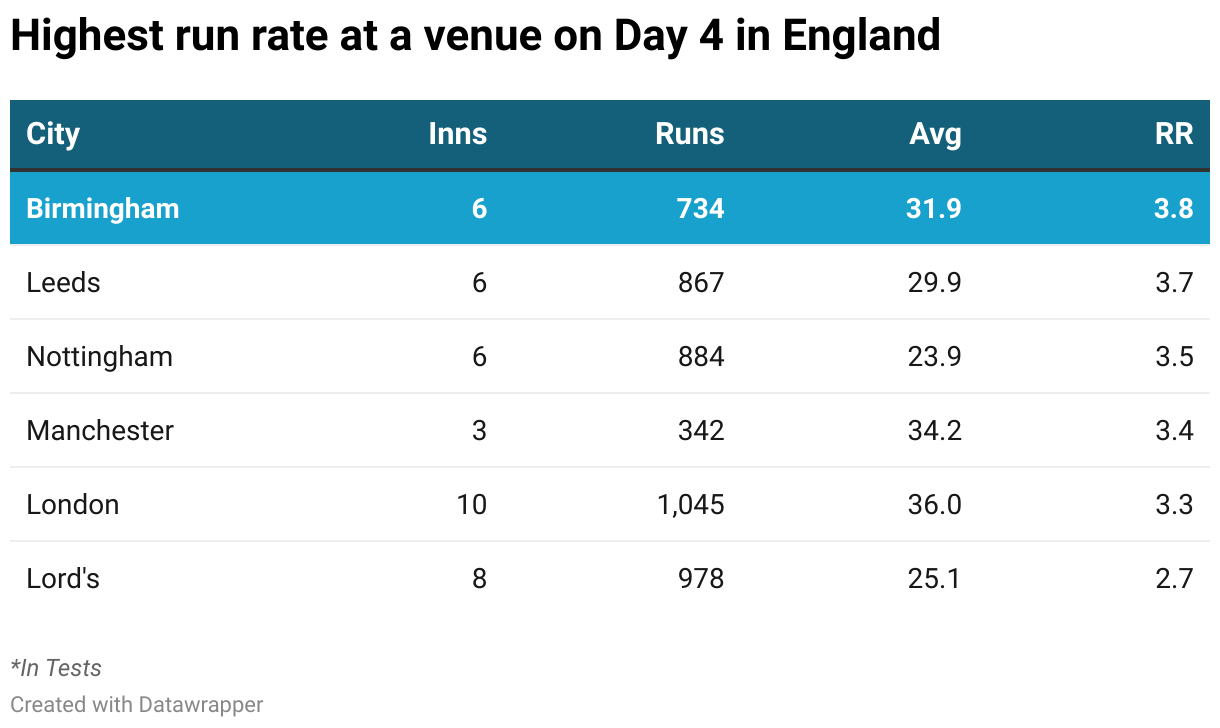The width and height of the screenshot is (1220, 728).
Task: Select the 2.7 run rate for Lord's
Action: 1174,578
